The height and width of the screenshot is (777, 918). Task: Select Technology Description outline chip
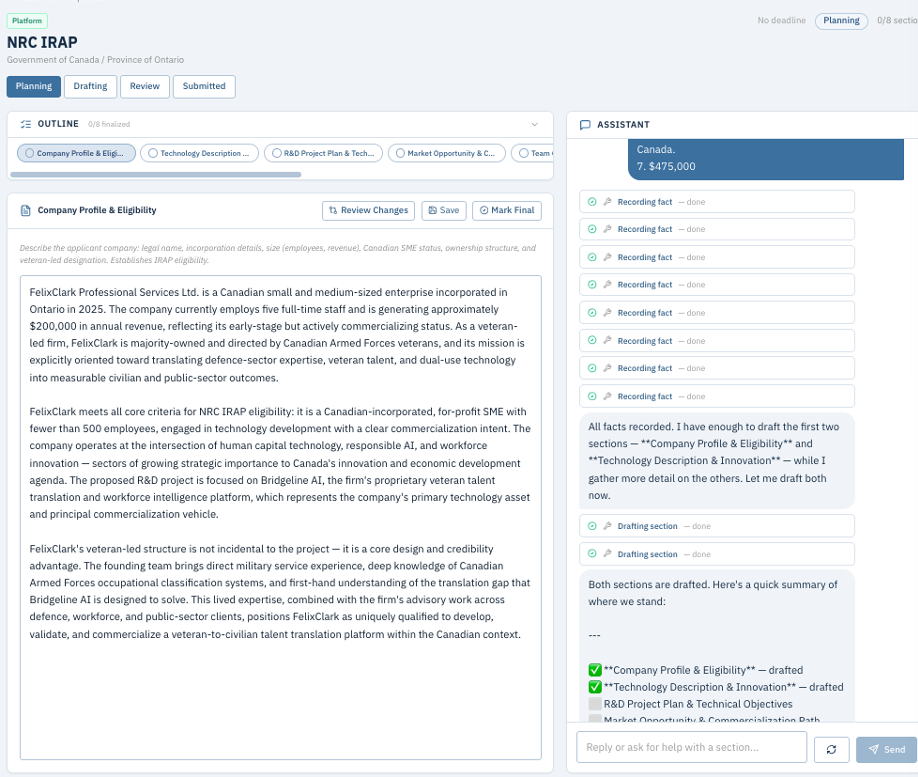[x=199, y=153]
